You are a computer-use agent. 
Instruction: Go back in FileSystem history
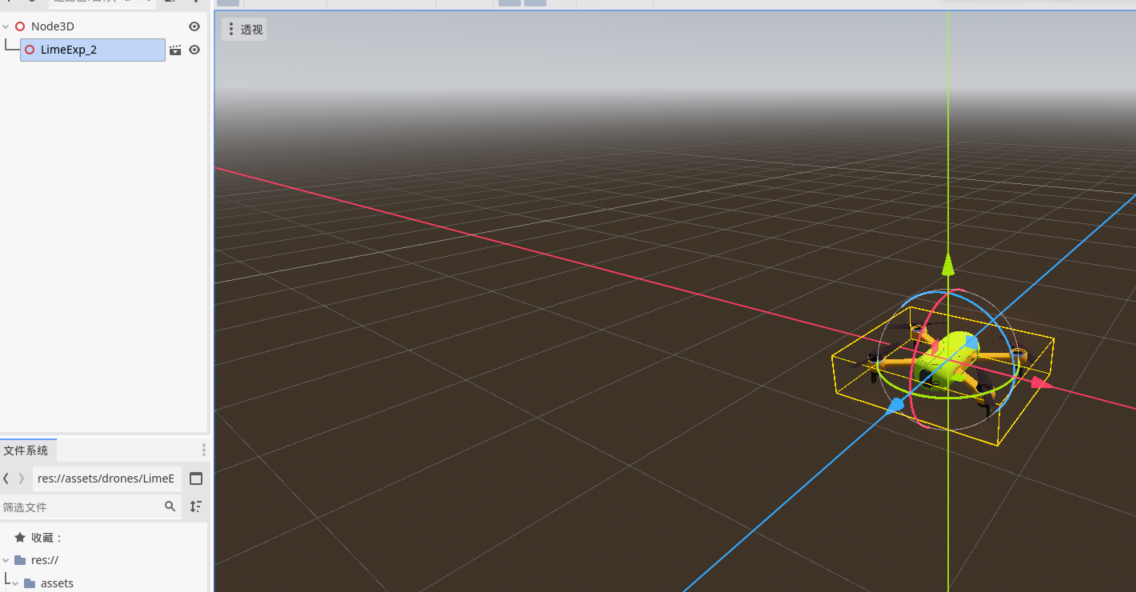tap(6, 478)
